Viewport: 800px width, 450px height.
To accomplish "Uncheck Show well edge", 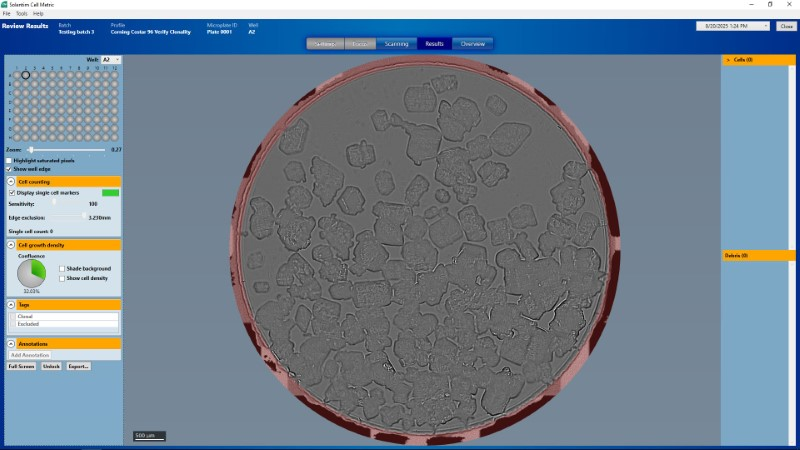I will pyautogui.click(x=10, y=169).
